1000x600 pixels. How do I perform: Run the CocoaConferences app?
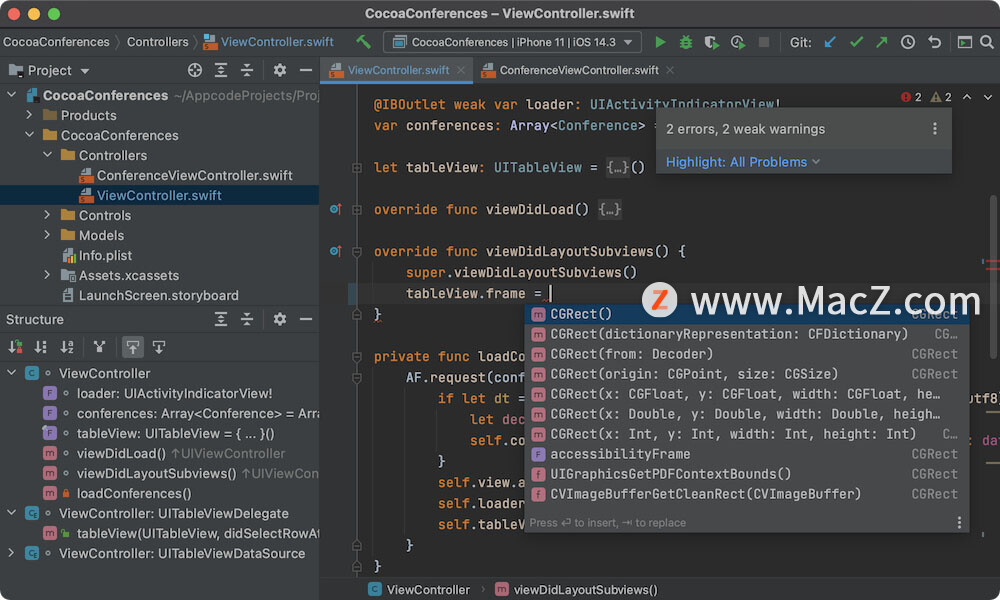[x=660, y=42]
